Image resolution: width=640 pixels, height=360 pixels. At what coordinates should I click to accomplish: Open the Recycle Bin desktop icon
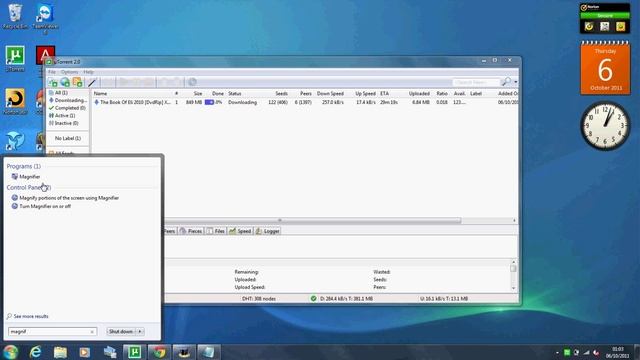[x=16, y=16]
